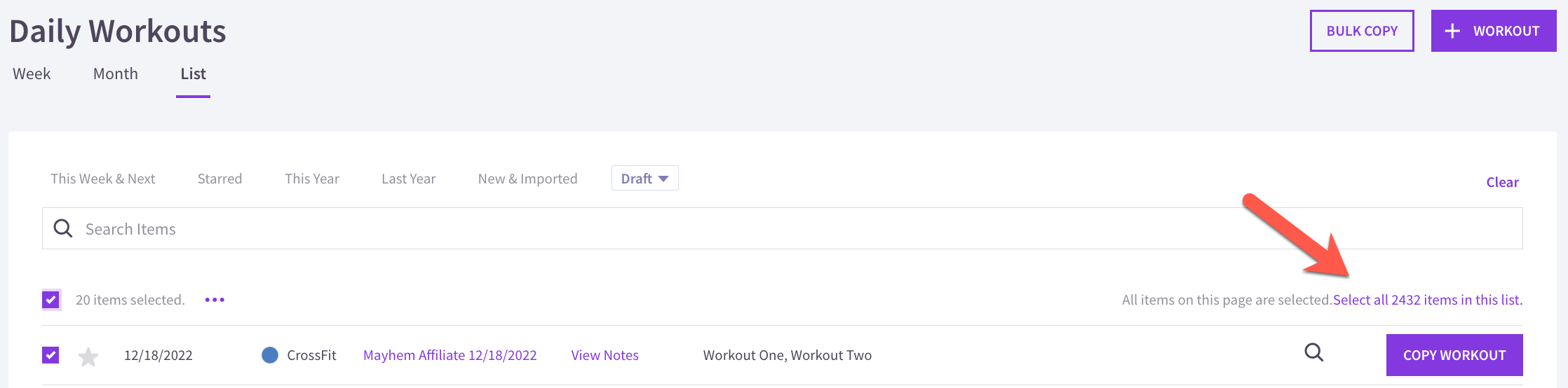This screenshot has height=388, width=1568.
Task: Select the List tab
Action: click(x=194, y=74)
